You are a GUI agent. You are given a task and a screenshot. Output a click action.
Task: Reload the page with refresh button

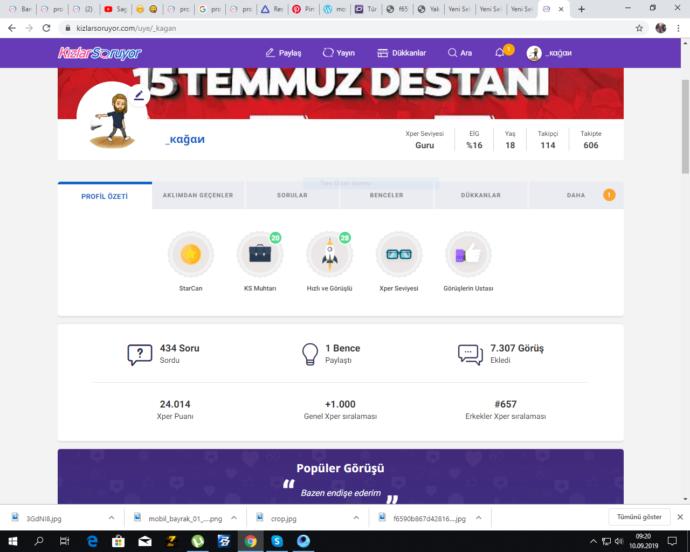coord(46,28)
